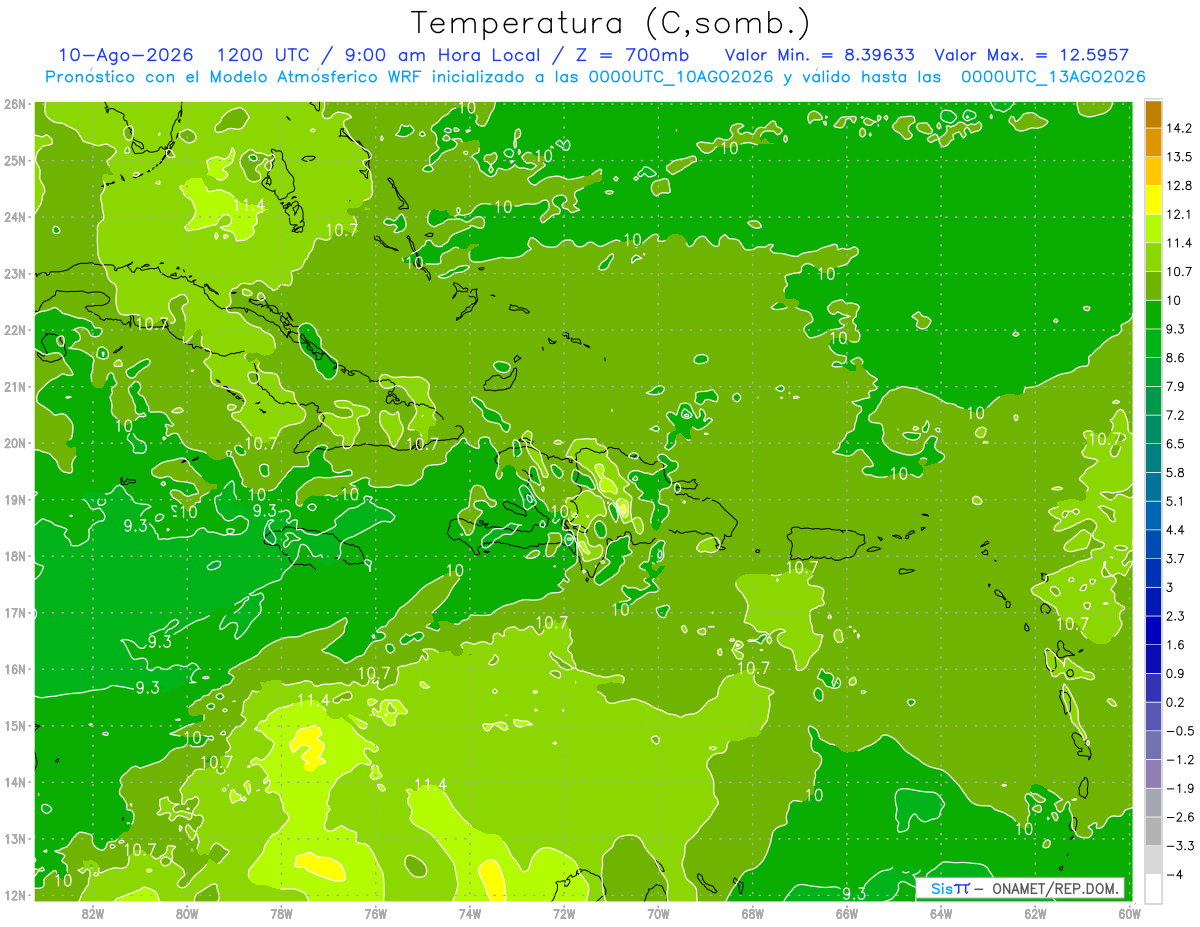Click the '9.3' contour label left of SisTT credit
This screenshot has width=1200, height=927.
(854, 892)
